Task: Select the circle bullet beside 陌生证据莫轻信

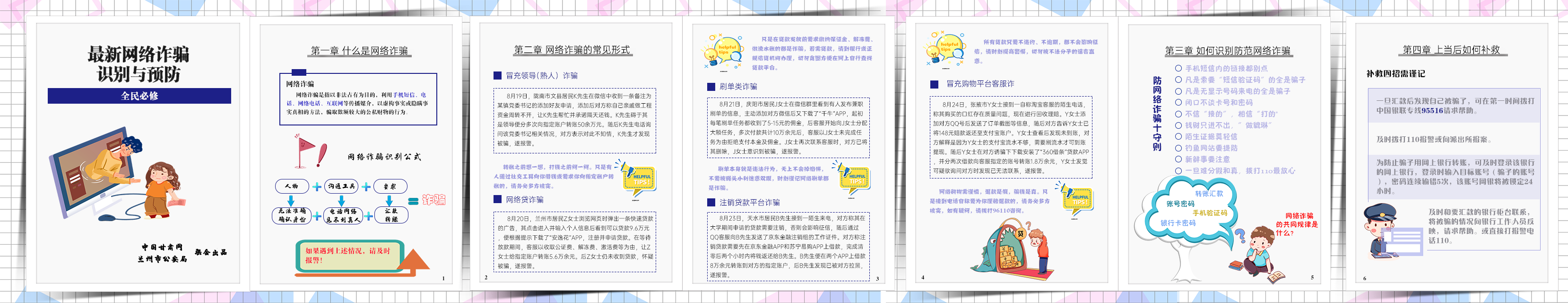Action: 1178,136
